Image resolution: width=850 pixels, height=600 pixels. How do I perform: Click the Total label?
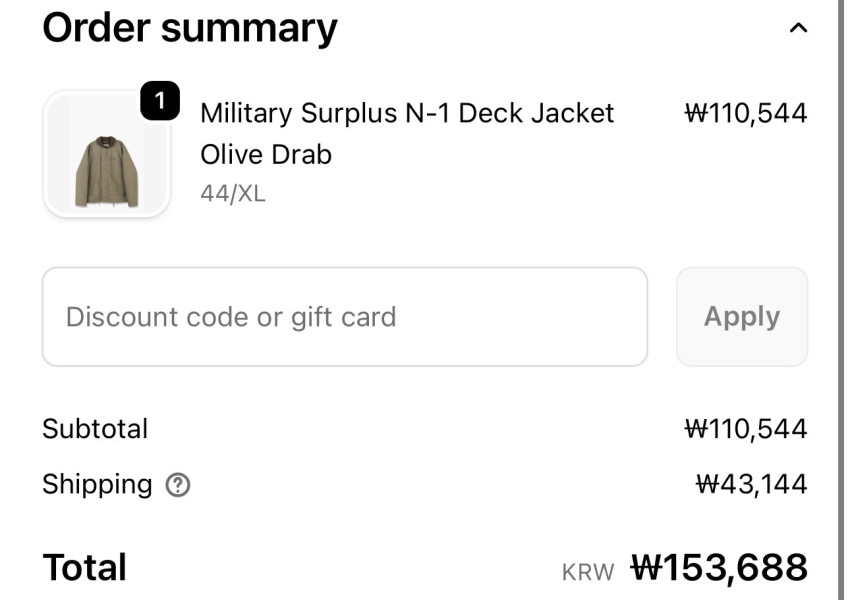tap(84, 568)
